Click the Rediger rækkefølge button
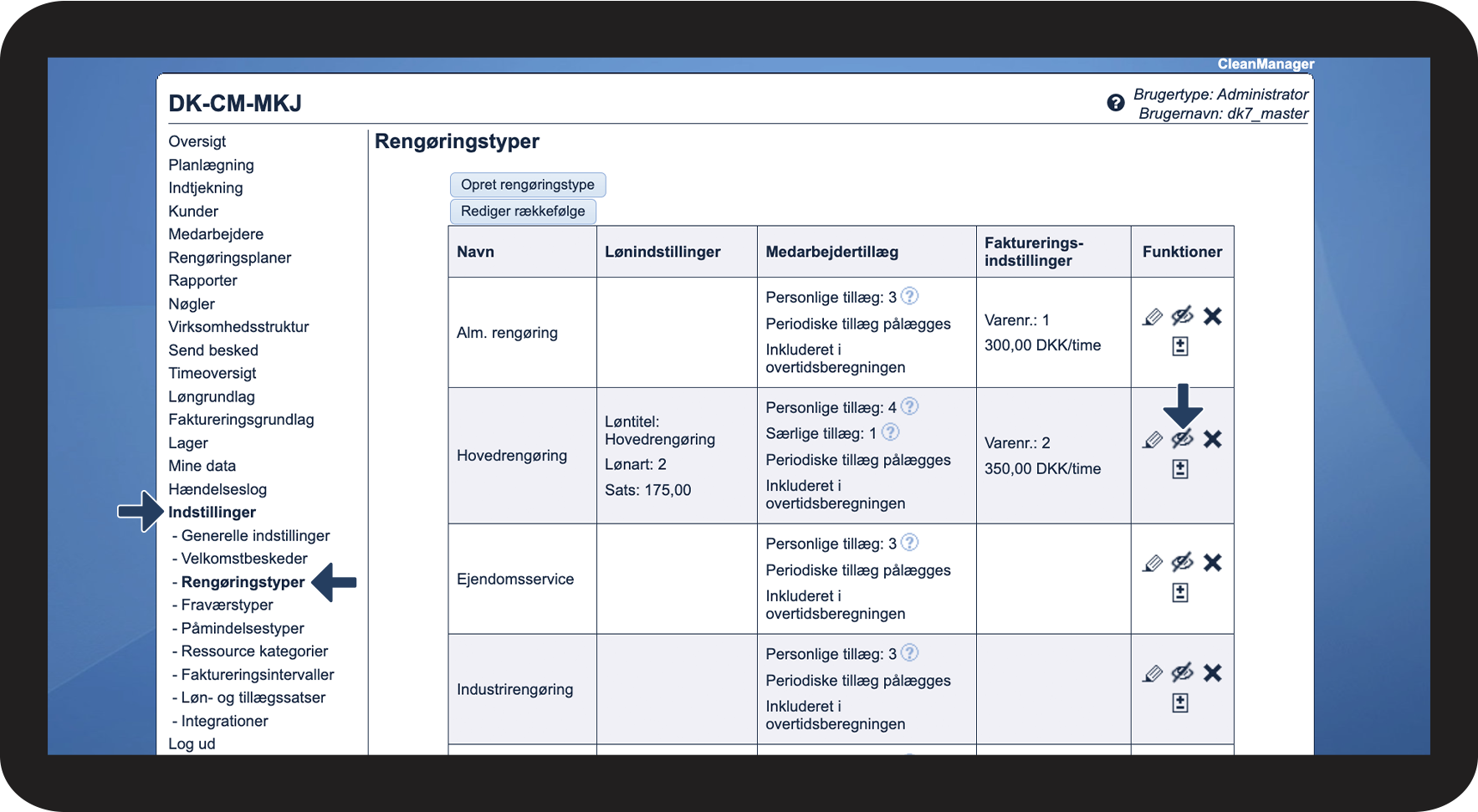Viewport: 1478px width, 812px height. 523,212
